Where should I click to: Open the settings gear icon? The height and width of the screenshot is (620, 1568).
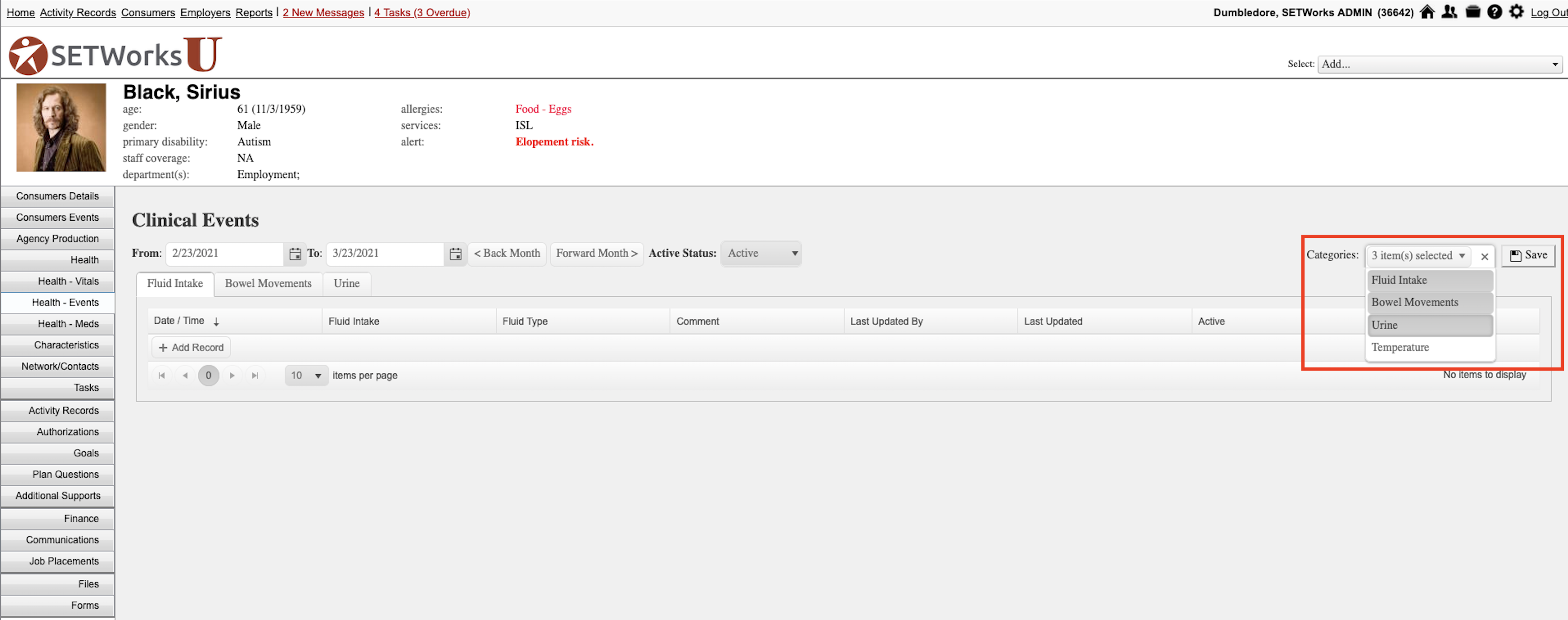[x=1516, y=12]
